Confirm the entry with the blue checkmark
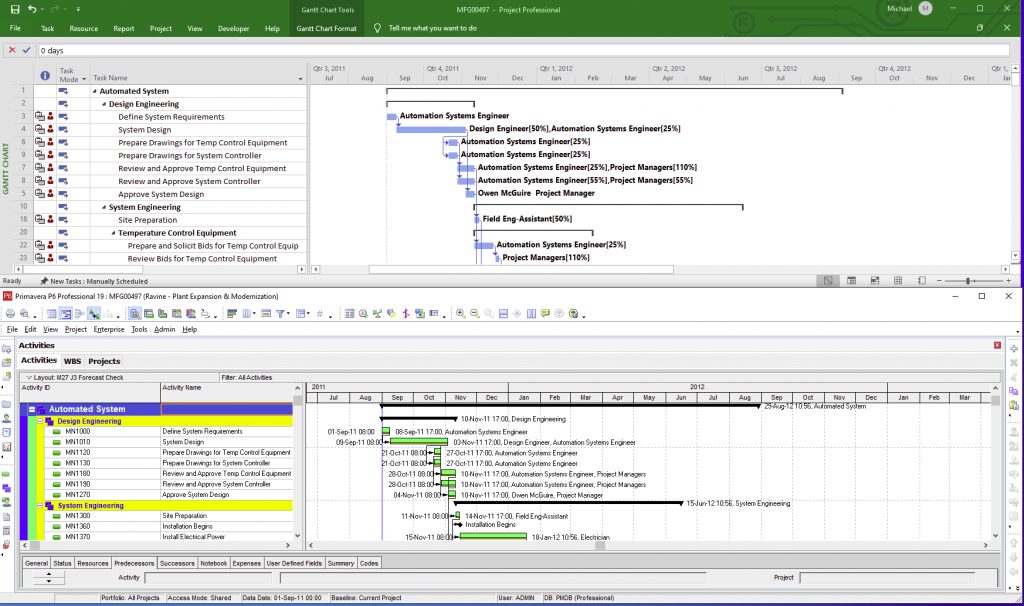The width and height of the screenshot is (1024, 606). (x=27, y=50)
